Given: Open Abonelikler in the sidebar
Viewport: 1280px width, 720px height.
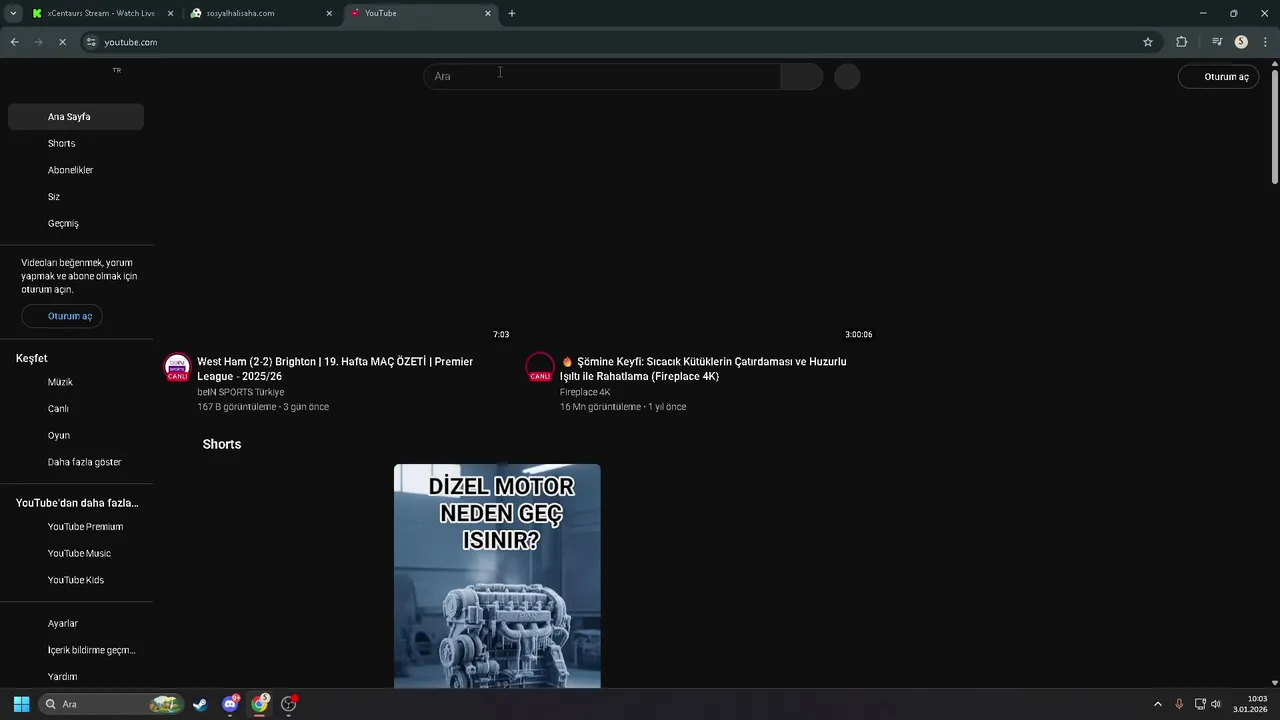Looking at the screenshot, I should pos(76,170).
